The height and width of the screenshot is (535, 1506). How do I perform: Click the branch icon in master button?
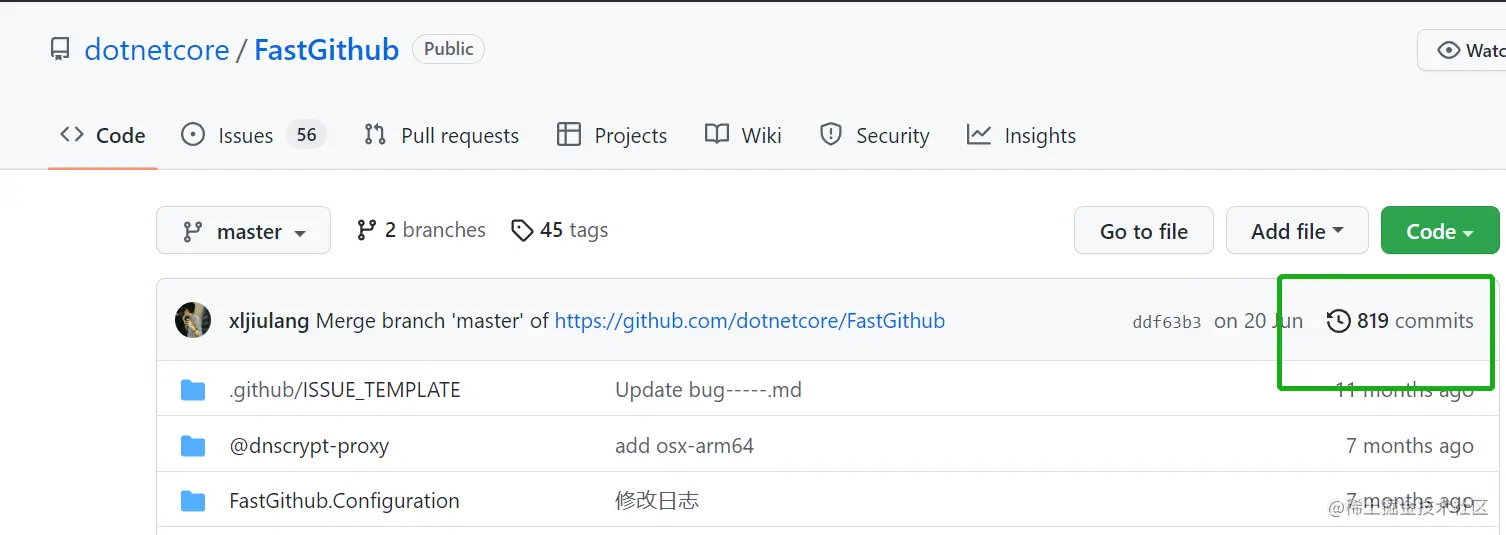(x=192, y=231)
